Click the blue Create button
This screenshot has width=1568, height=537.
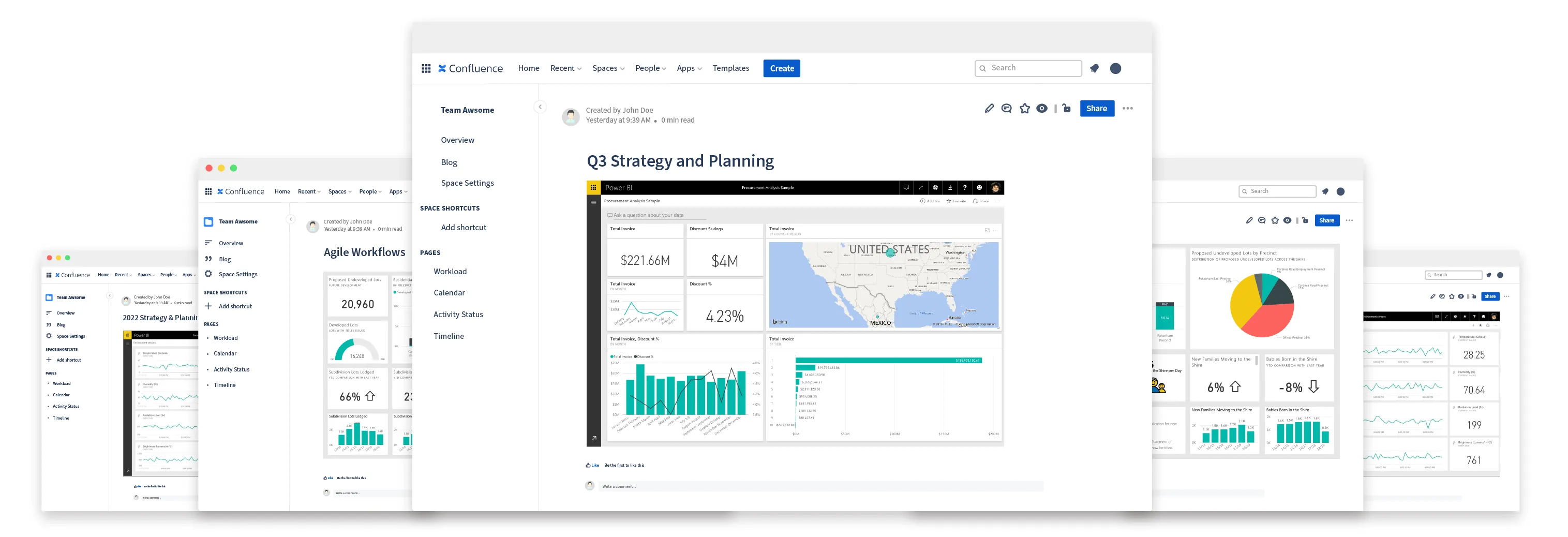[782, 68]
